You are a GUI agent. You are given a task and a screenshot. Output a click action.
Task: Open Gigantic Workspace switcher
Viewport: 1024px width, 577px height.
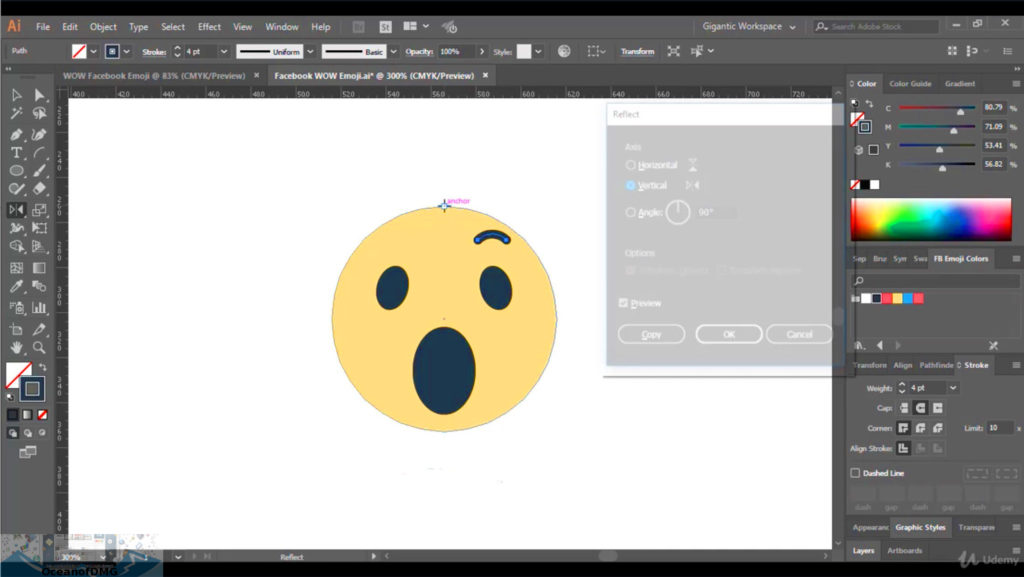[x=748, y=27]
